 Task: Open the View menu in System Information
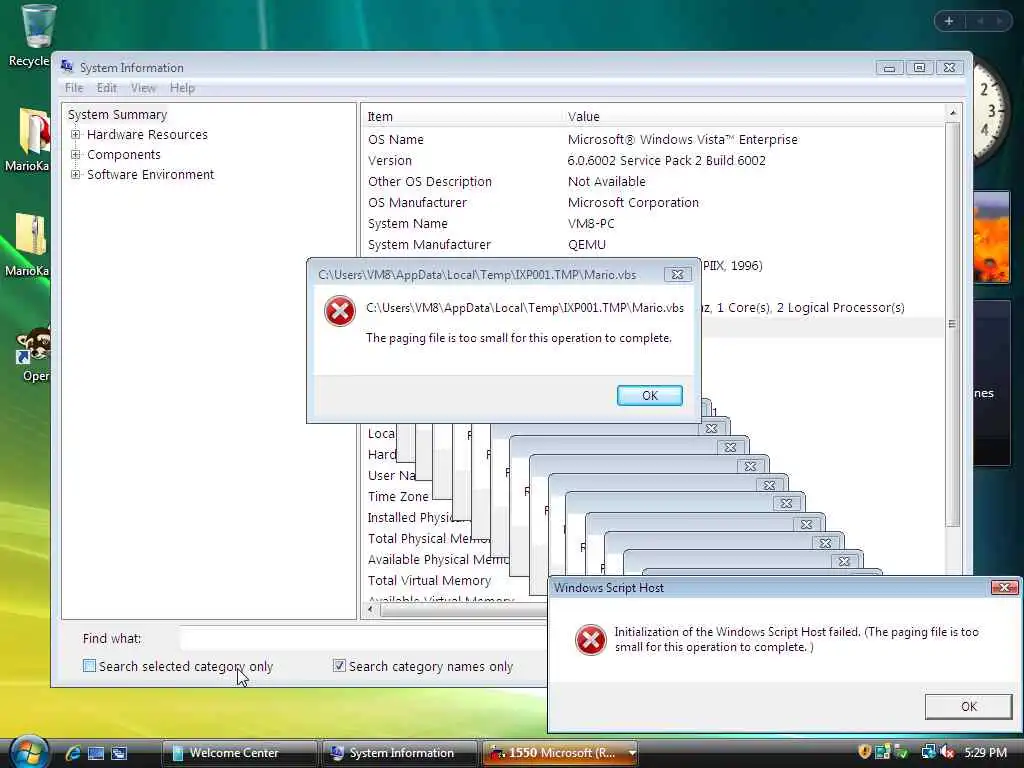[x=143, y=88]
